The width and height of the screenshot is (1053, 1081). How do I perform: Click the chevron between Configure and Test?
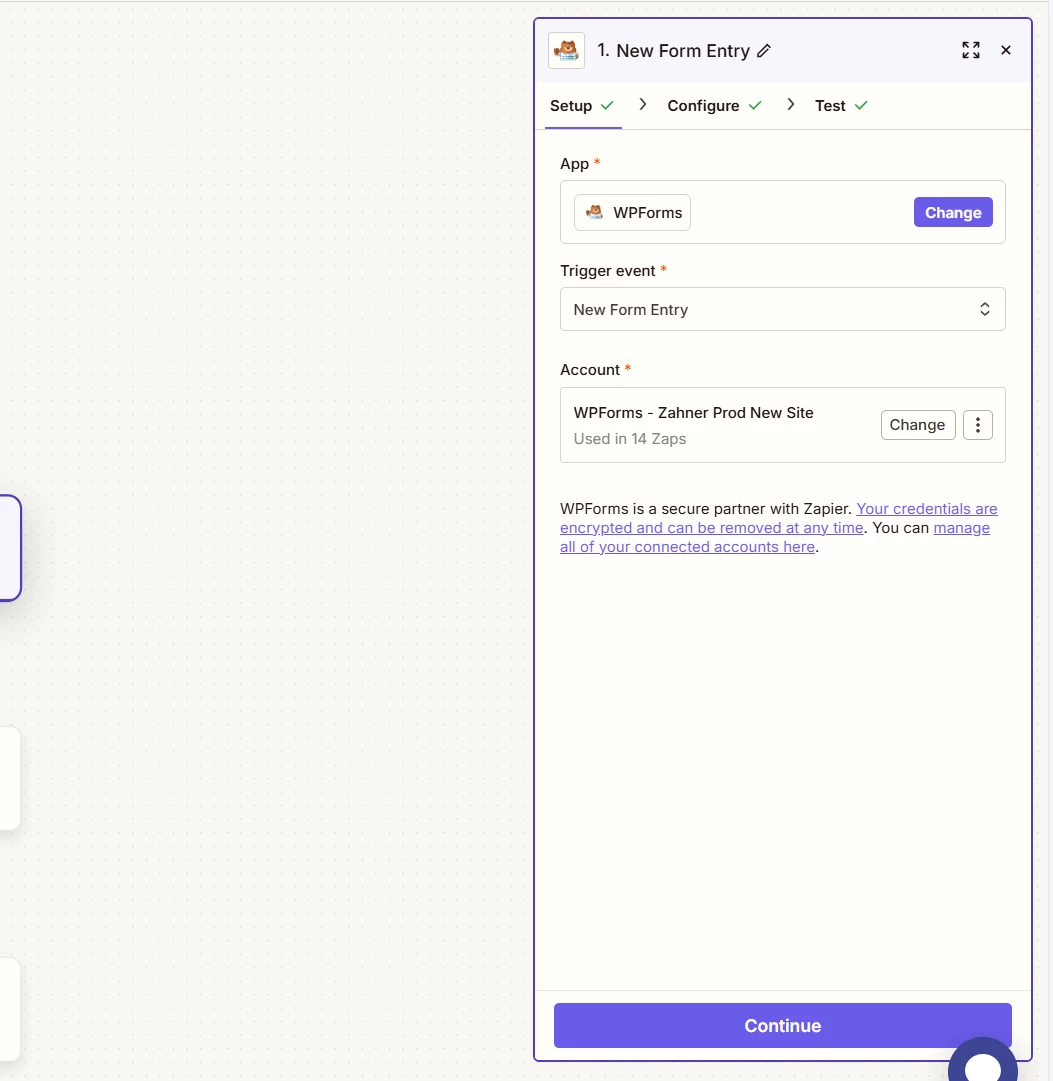point(790,104)
